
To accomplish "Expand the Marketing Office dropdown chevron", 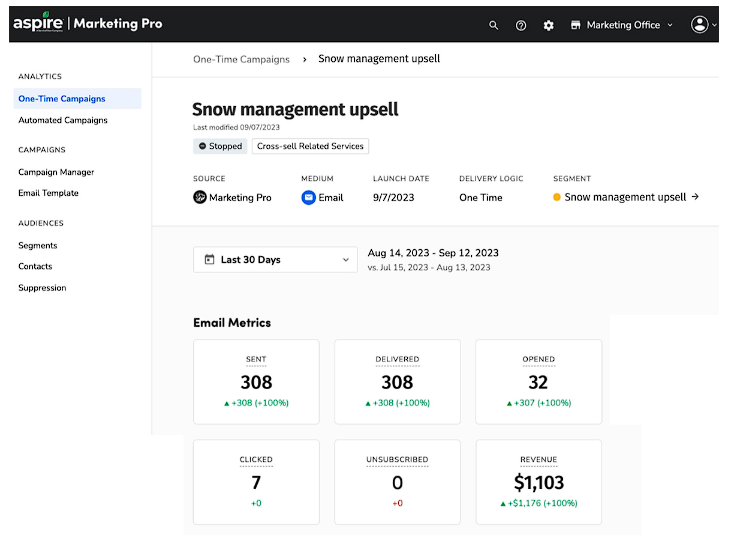I will pos(670,25).
